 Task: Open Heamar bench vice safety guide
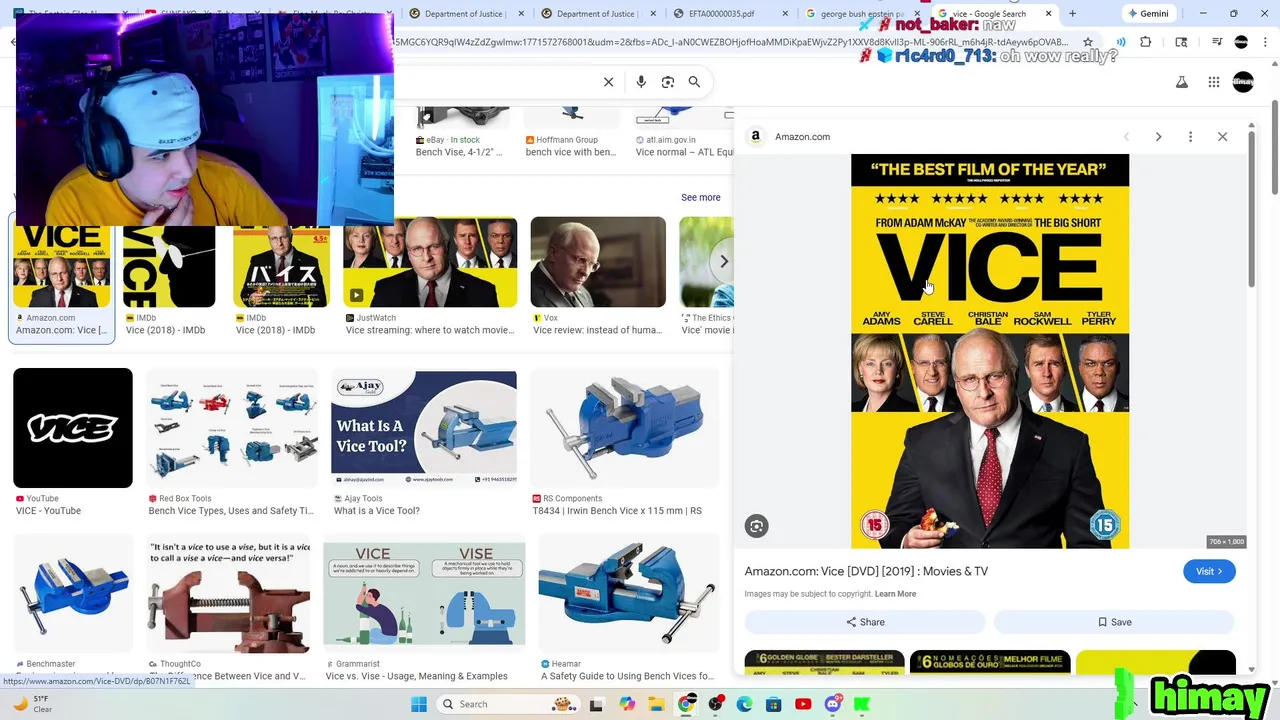[x=628, y=594]
